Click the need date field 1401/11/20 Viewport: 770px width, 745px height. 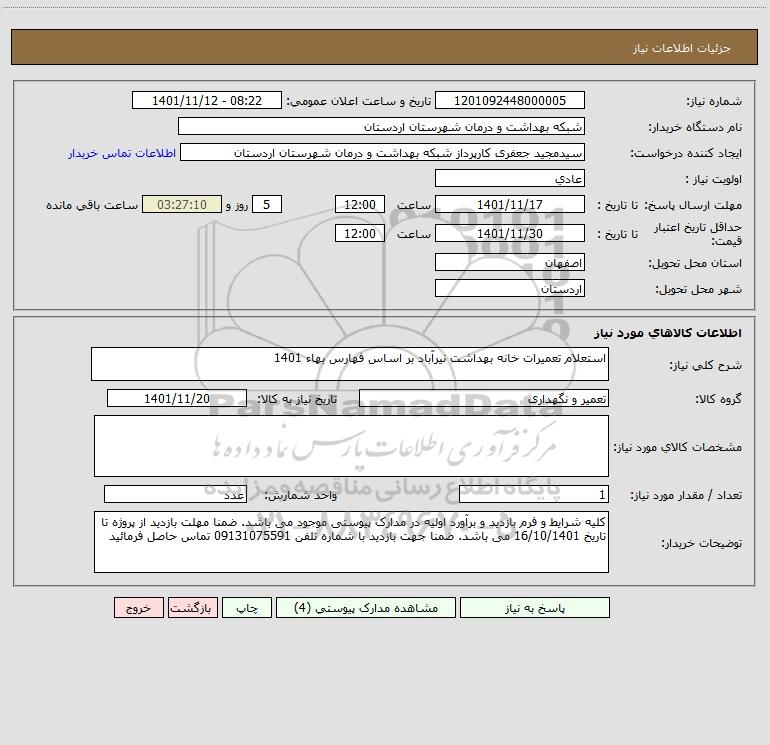coord(177,398)
